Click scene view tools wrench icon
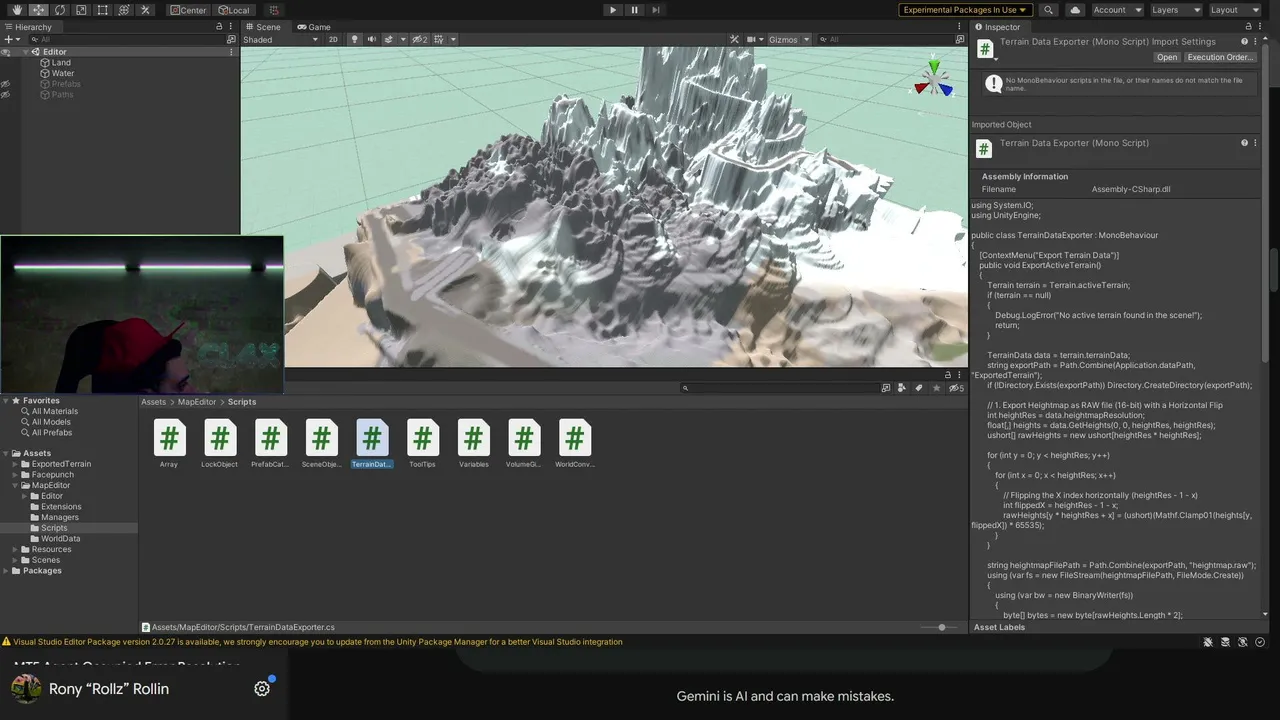The height and width of the screenshot is (720, 1280). 734,40
